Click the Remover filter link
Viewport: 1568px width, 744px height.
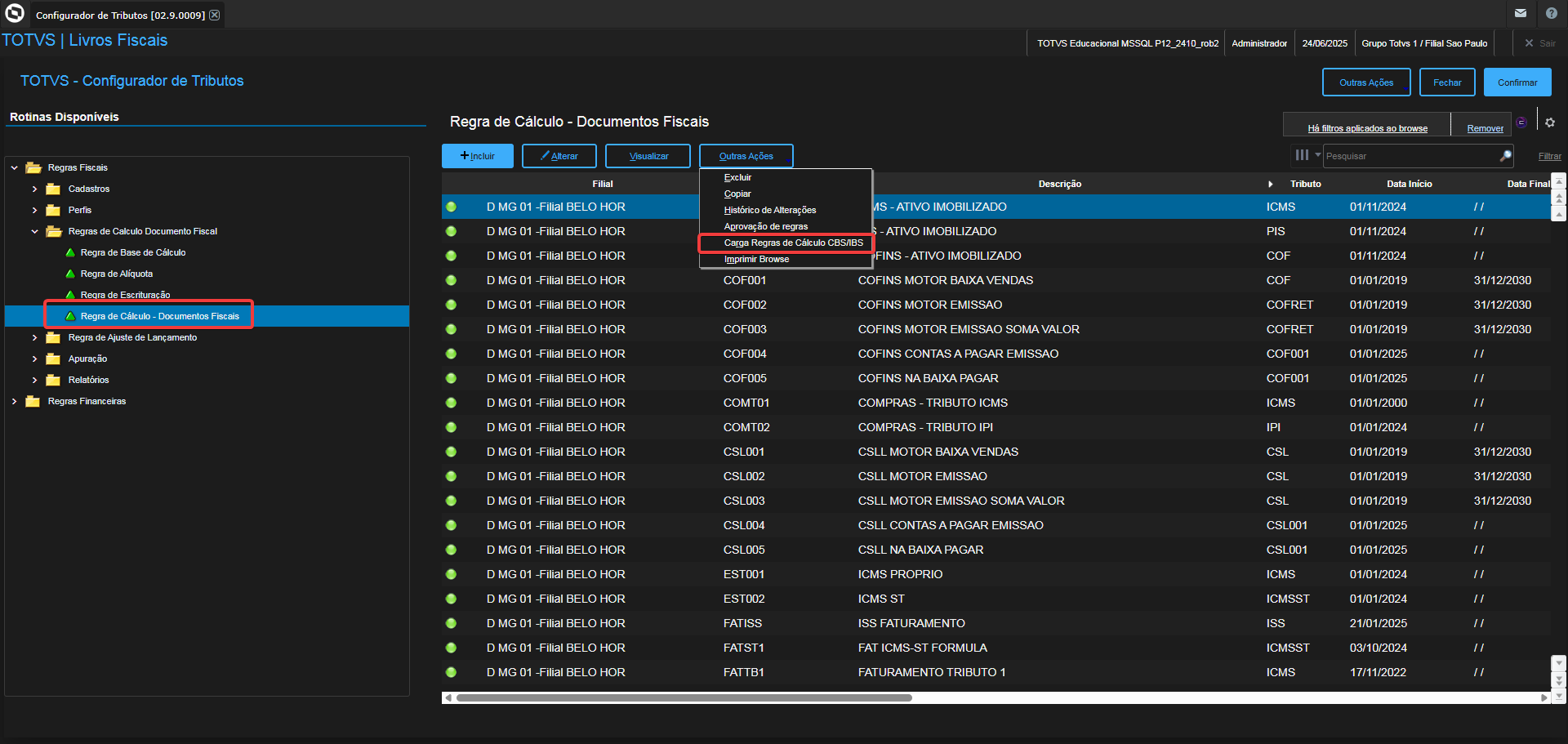[x=1485, y=128]
